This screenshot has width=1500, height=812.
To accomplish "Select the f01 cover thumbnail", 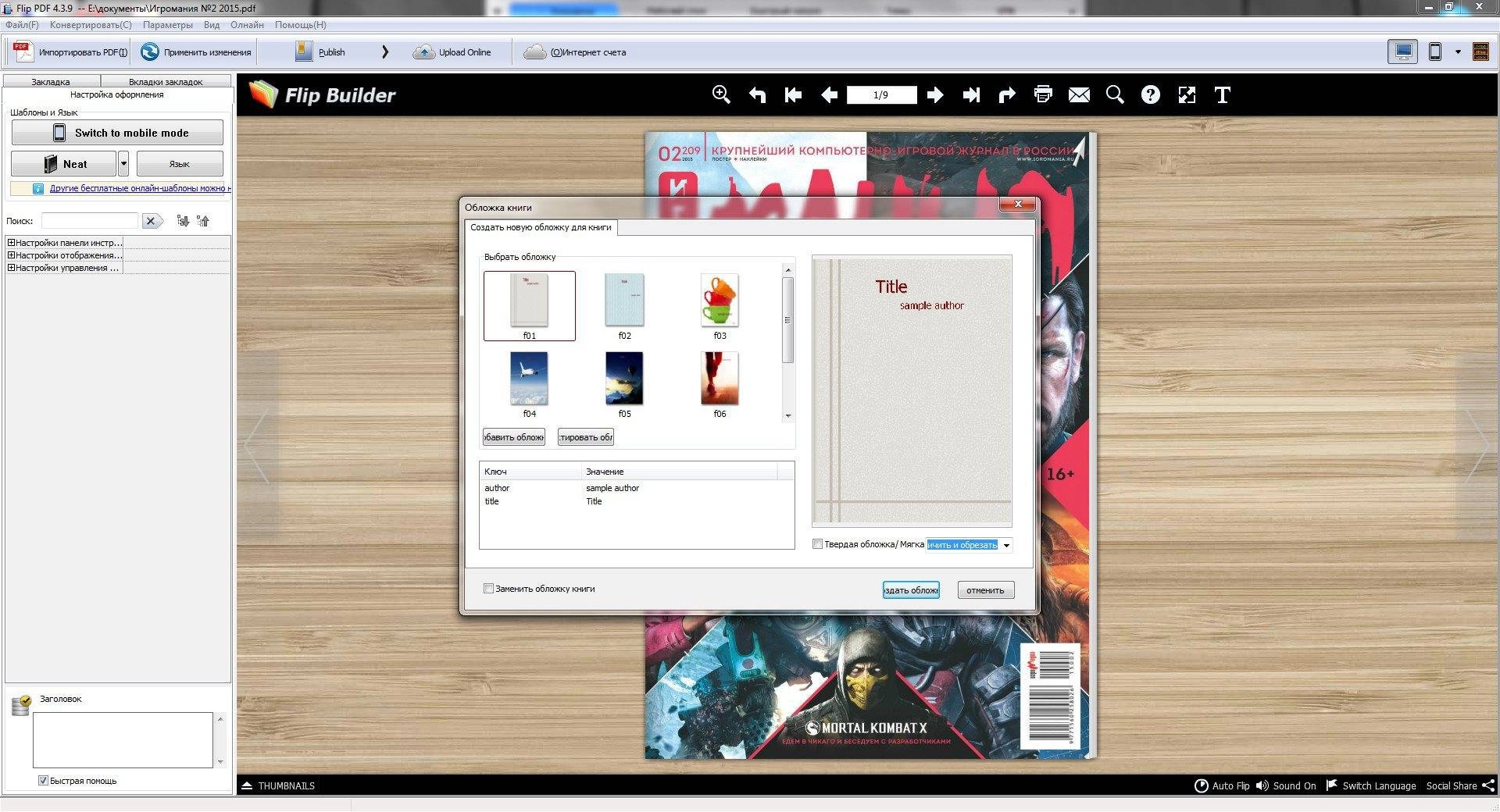I will pos(530,306).
